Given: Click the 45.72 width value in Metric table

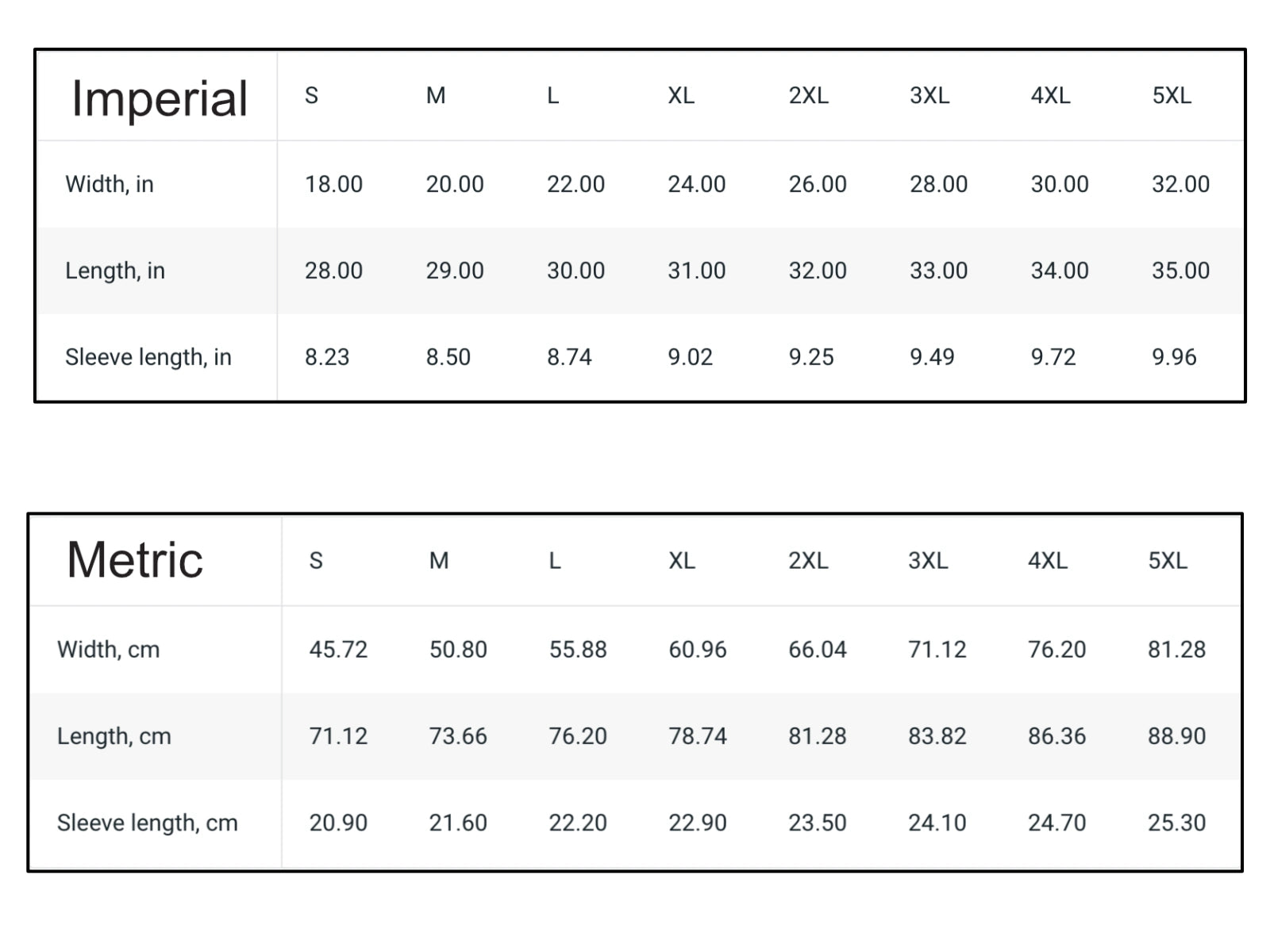Looking at the screenshot, I should [x=338, y=650].
